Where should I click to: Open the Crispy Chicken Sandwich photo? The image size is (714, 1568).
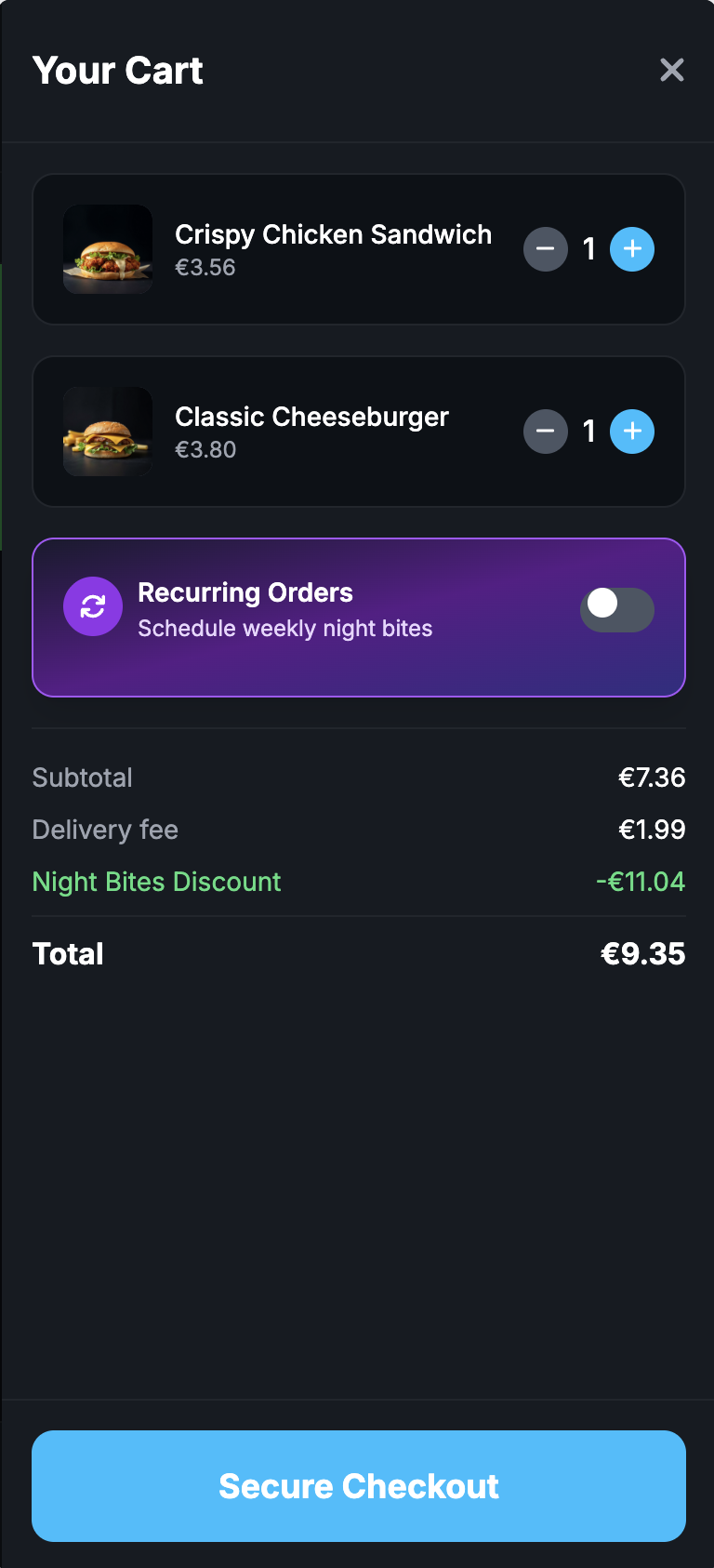[108, 249]
